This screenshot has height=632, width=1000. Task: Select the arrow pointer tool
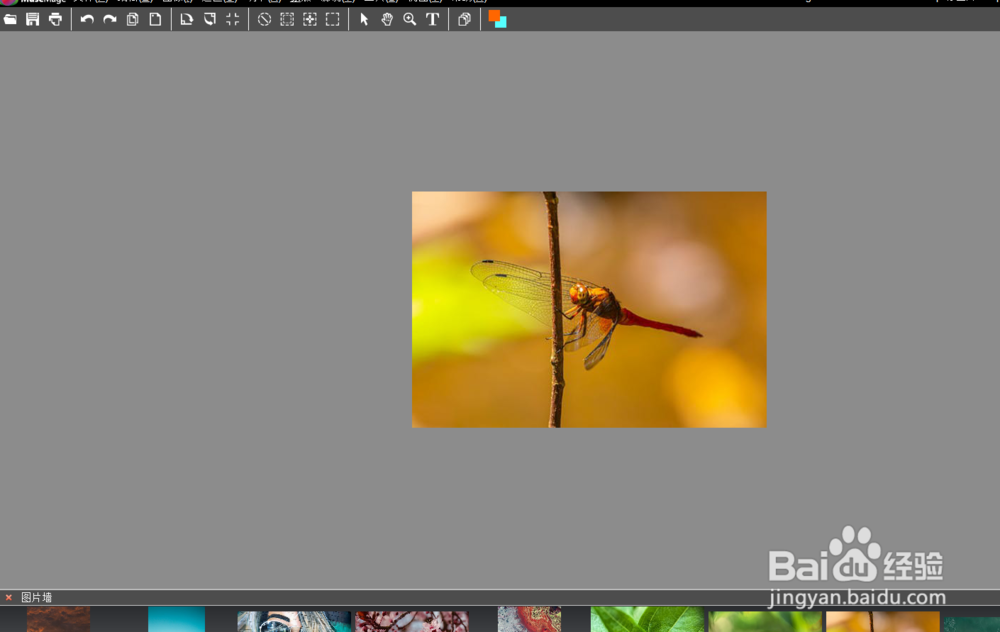point(364,19)
